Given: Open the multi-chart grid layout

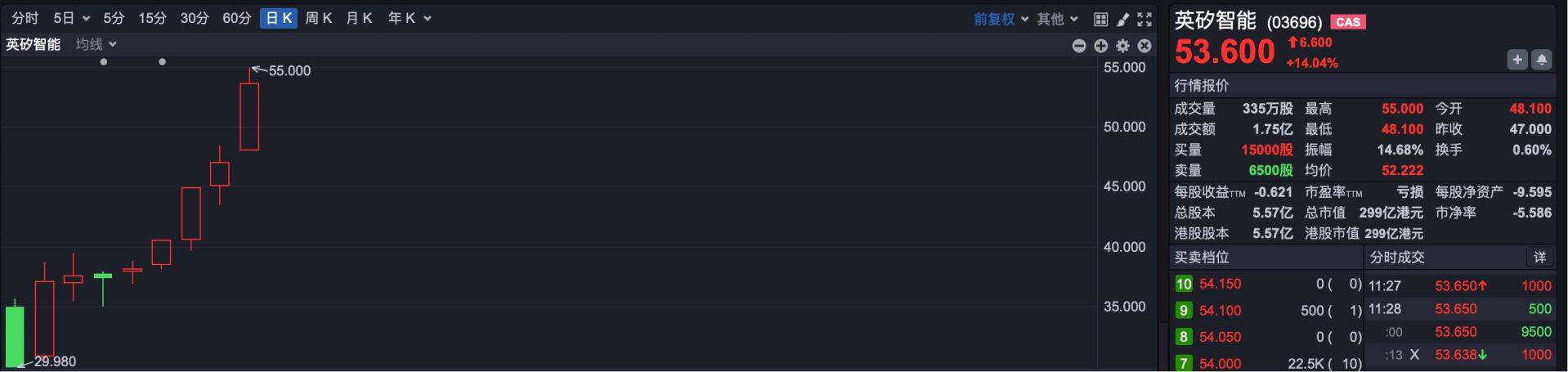Looking at the screenshot, I should tap(1101, 19).
